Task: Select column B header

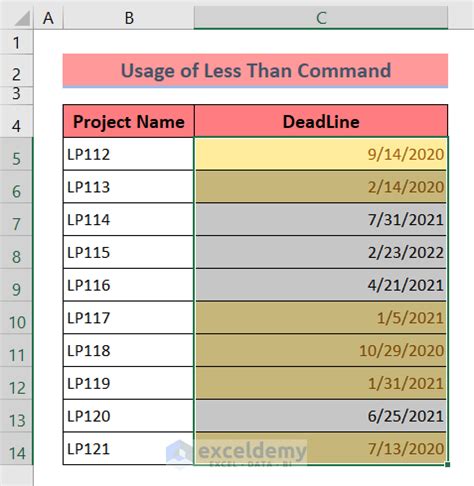Action: click(129, 17)
